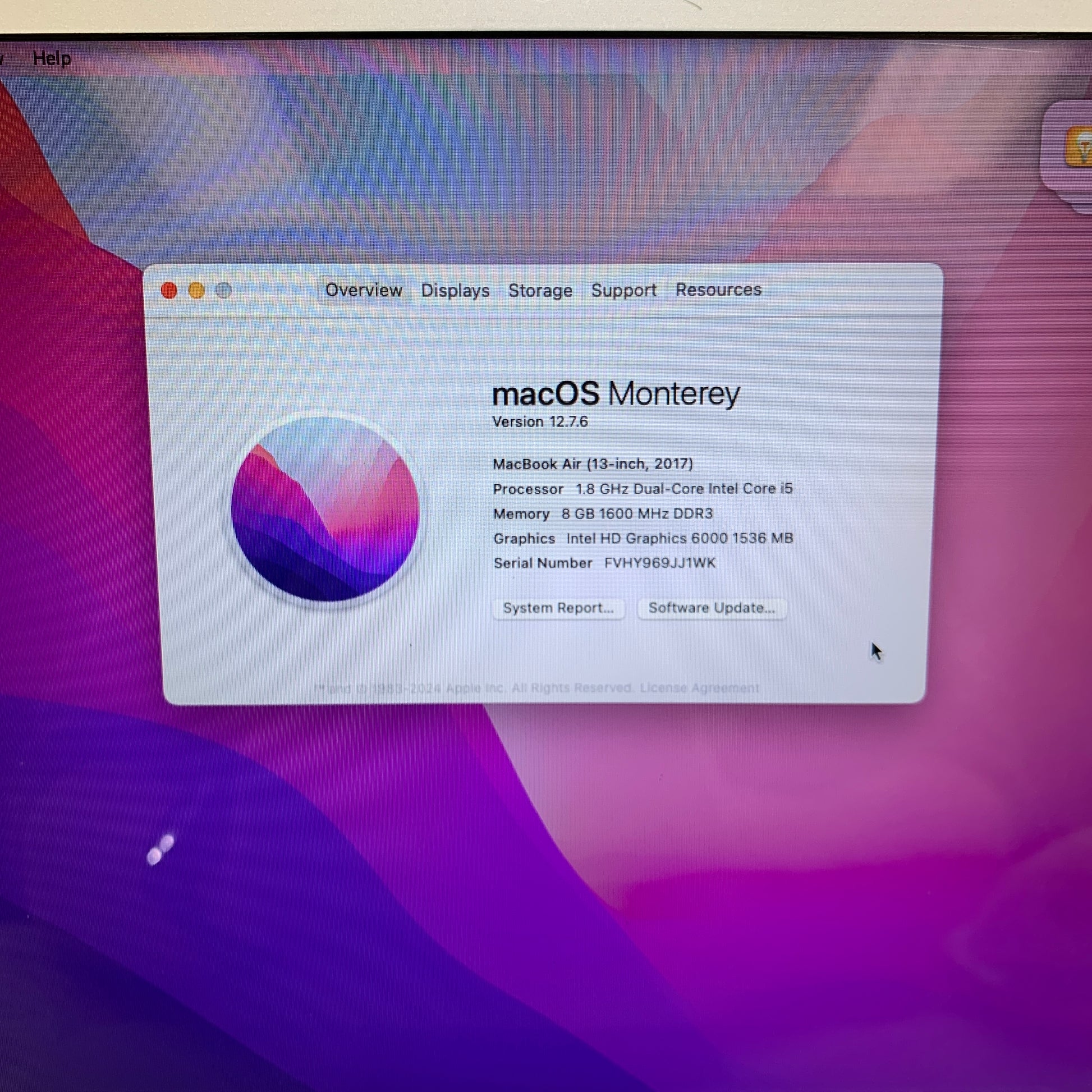Open the Storage tab
This screenshot has width=1092, height=1092.
540,291
